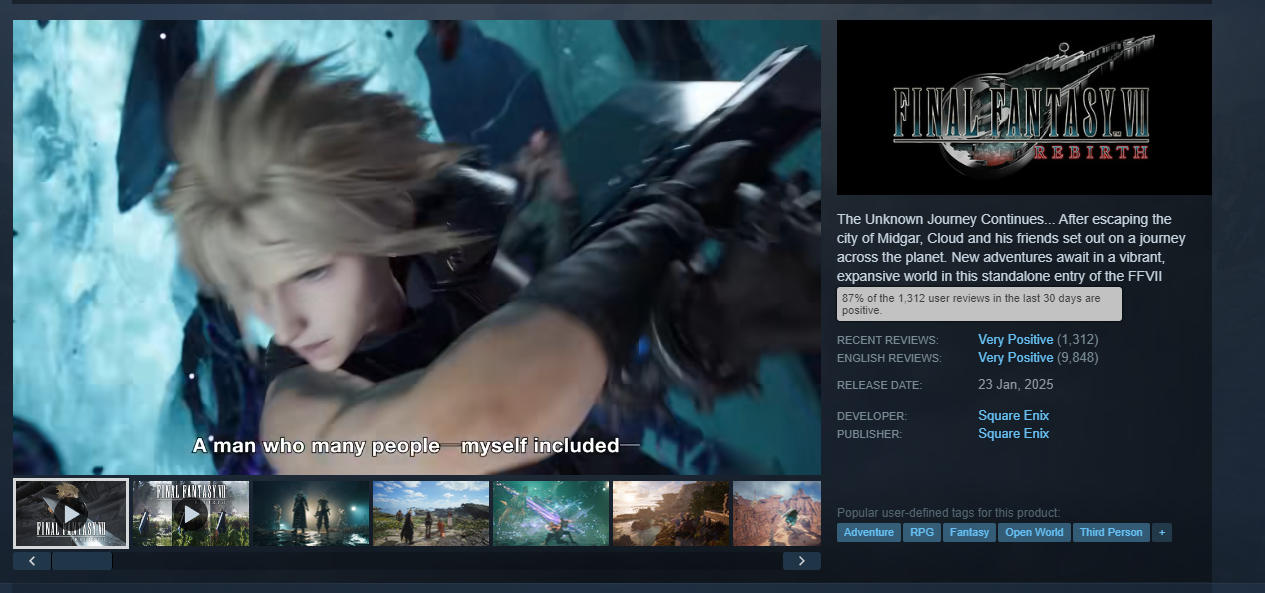Select the grassland party screenshot thumbnail

coord(431,514)
